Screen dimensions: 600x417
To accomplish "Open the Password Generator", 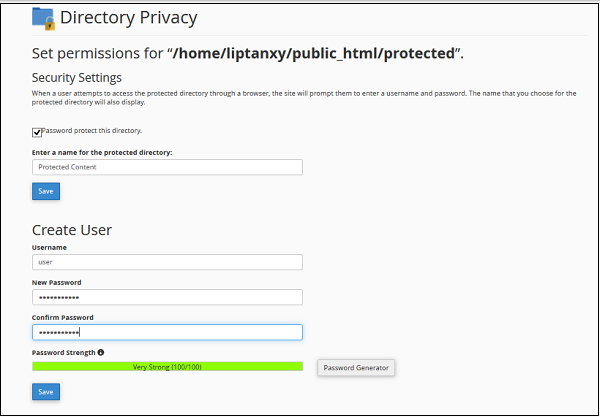I will [x=356, y=368].
